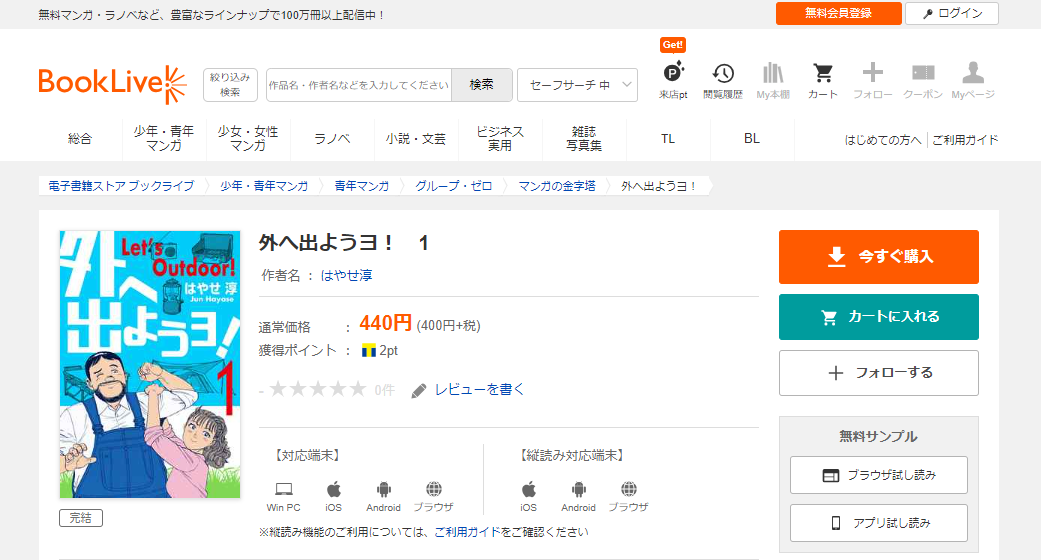1041x560 pixels.
Task: Click the フォローする follow button
Action: 878,373
